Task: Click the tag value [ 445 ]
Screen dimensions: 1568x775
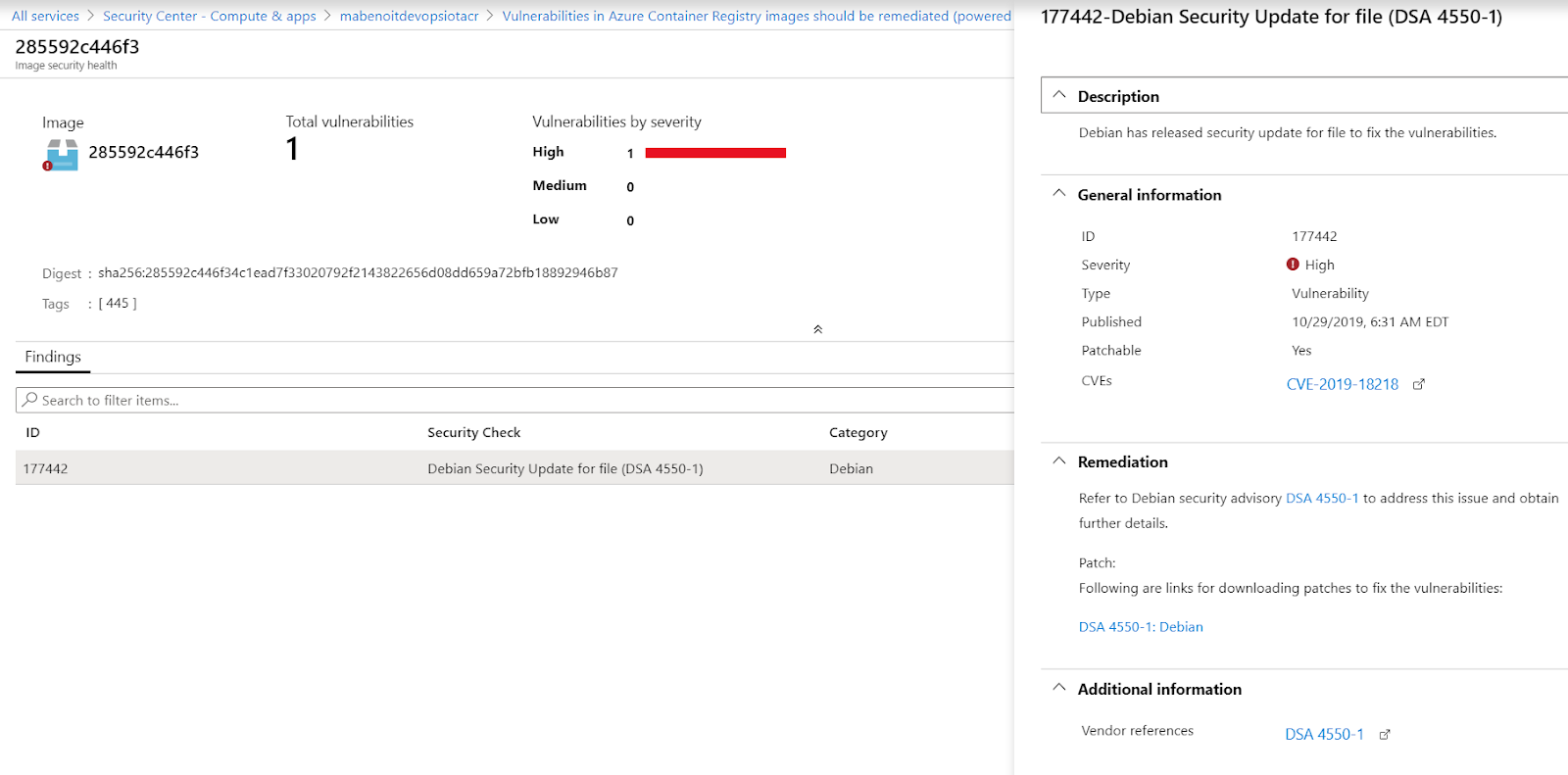Action: [118, 304]
